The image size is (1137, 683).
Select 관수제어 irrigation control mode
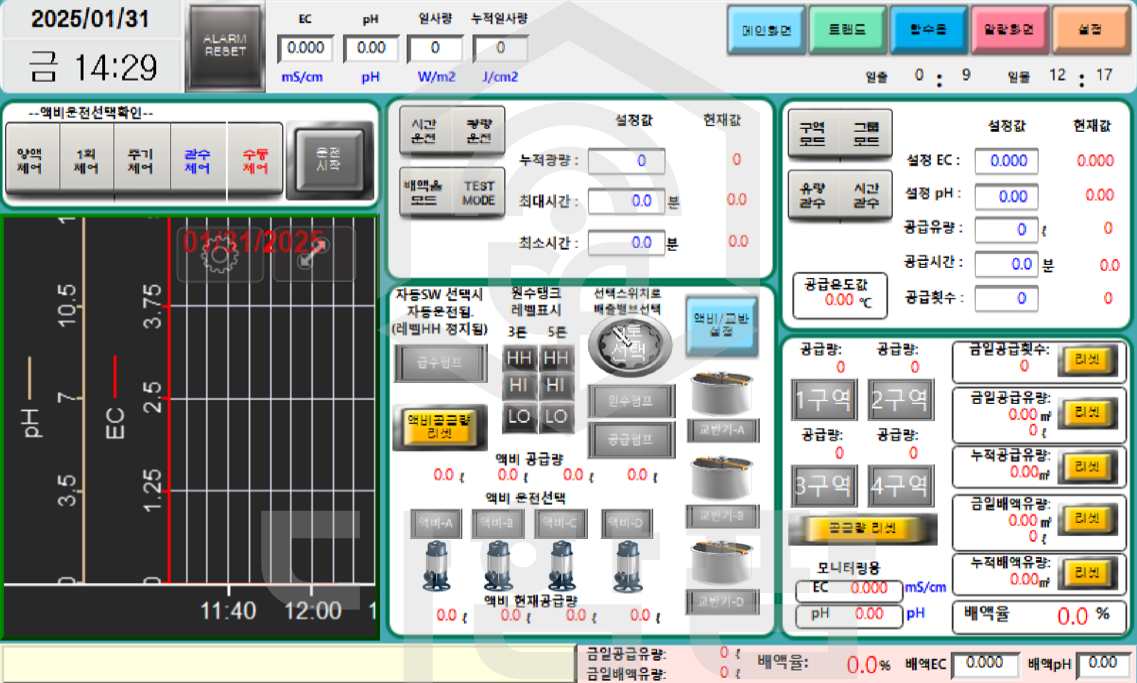coord(198,162)
